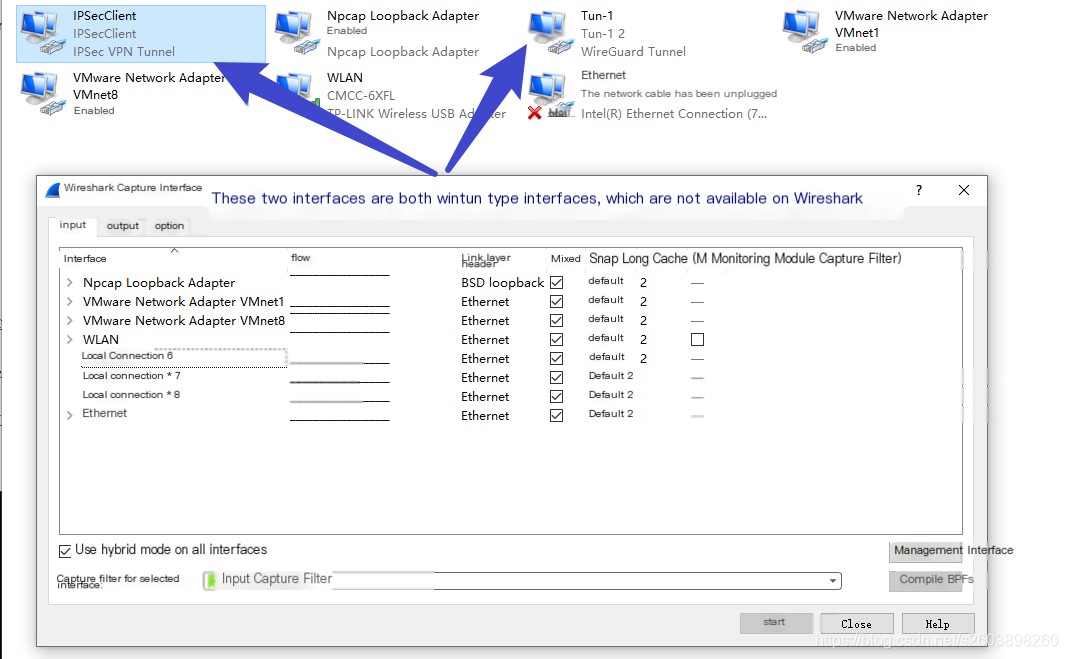This screenshot has width=1068, height=659.
Task: Expand the Ethernet interface row in Wireshark
Action: click(x=69, y=415)
